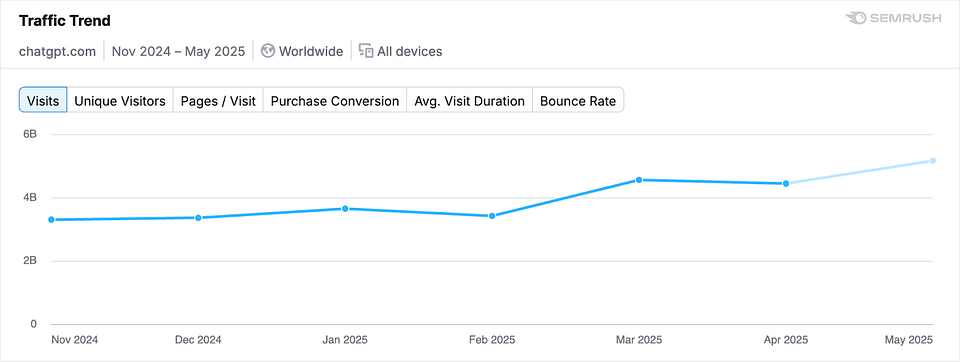960x362 pixels.
Task: Switch to Bounce Rate tab
Action: (578, 100)
